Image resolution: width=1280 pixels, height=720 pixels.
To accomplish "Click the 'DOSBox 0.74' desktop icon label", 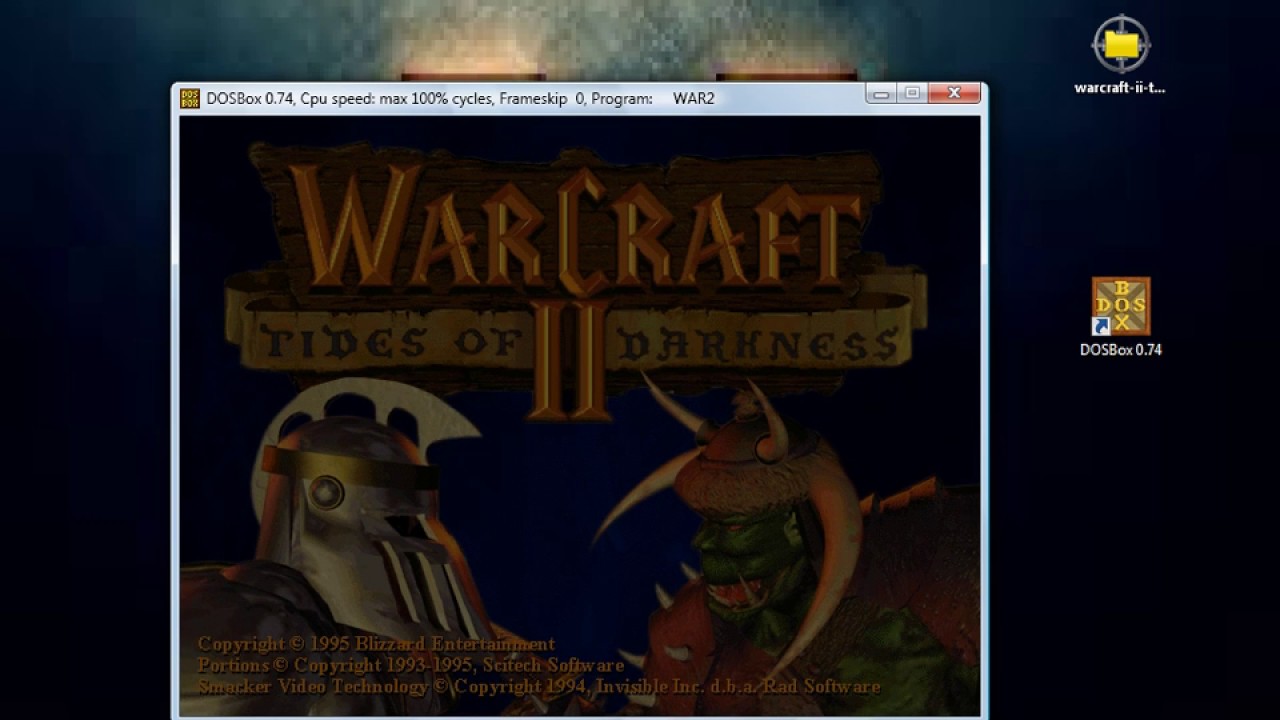I will click(1121, 350).
